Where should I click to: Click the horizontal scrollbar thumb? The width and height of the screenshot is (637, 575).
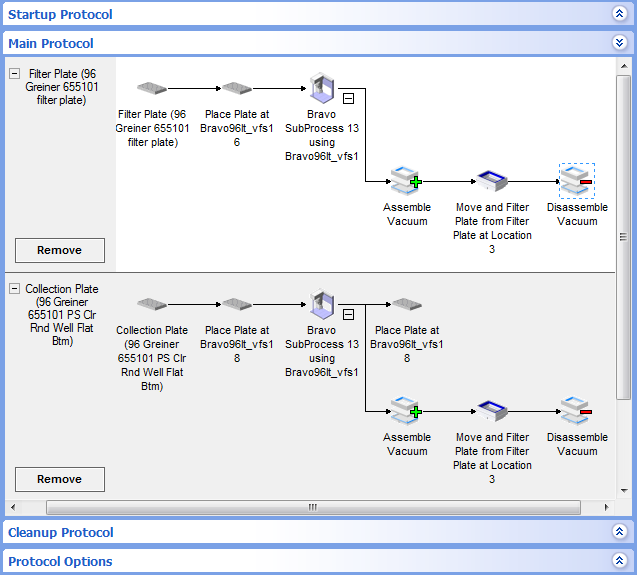(311, 507)
